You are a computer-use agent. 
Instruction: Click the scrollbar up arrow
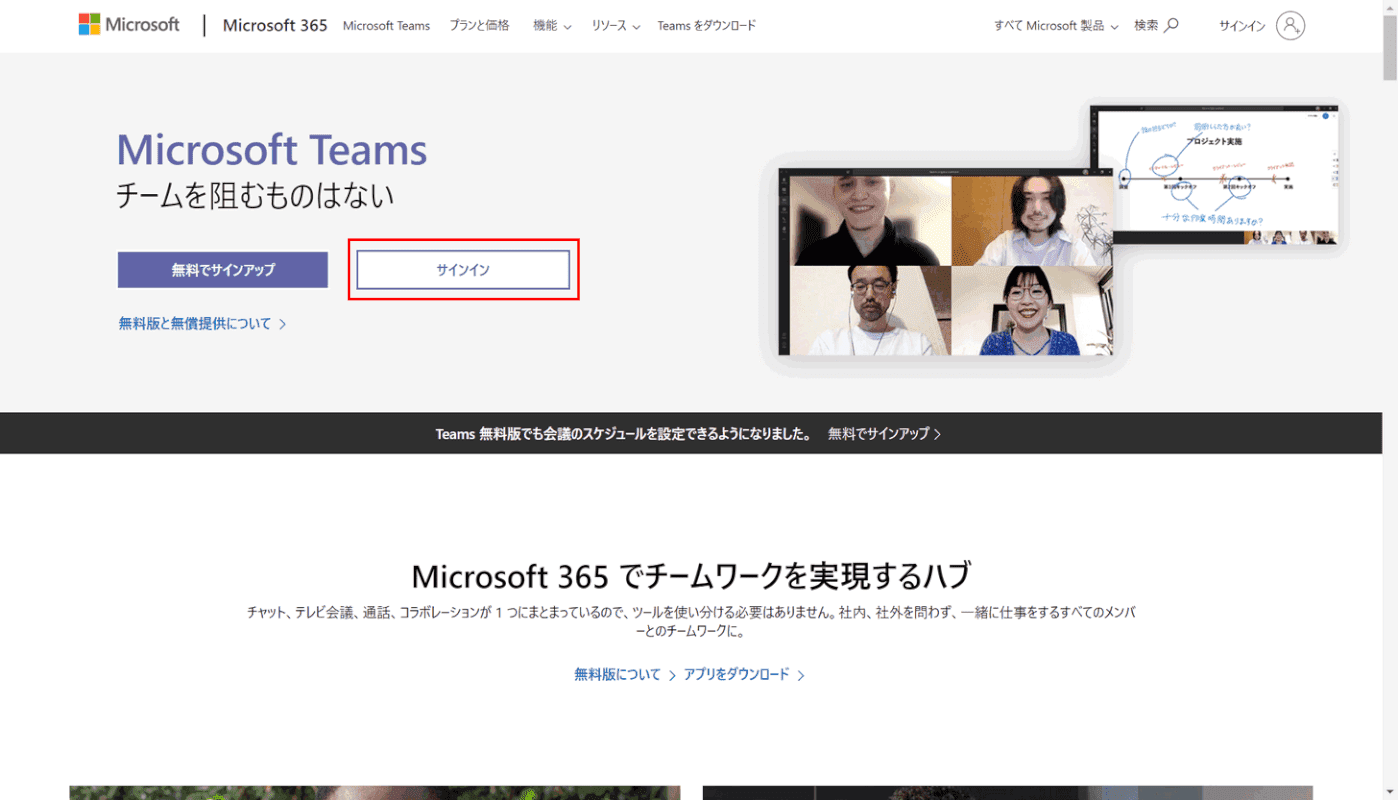pyautogui.click(x=1390, y=7)
